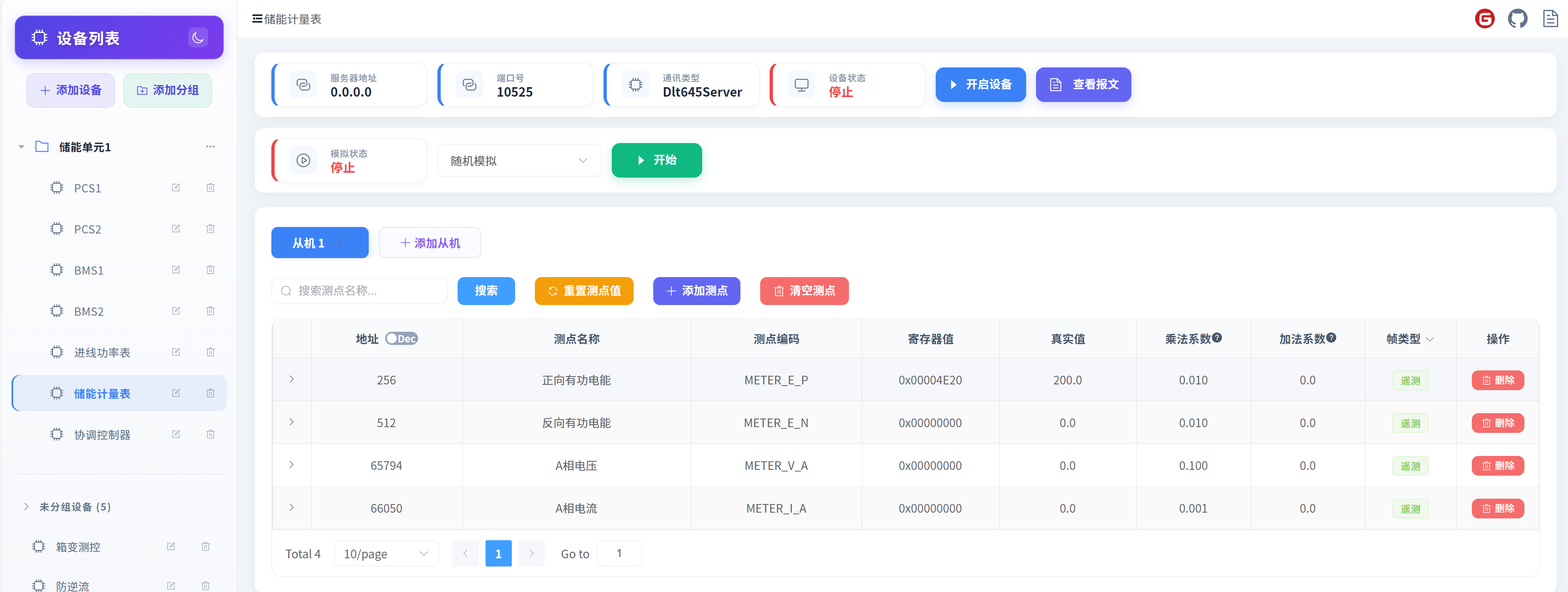Collapse sidebar via hamburger menu icon

[x=257, y=19]
